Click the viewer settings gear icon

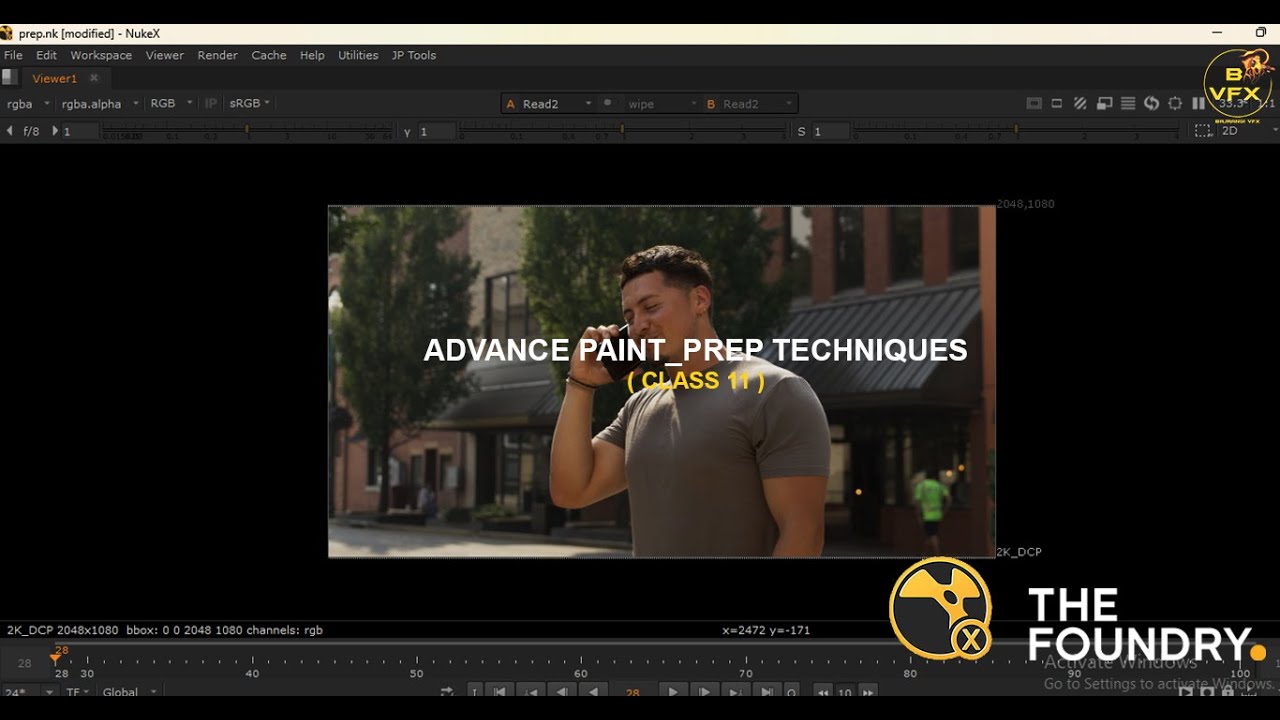[1175, 103]
